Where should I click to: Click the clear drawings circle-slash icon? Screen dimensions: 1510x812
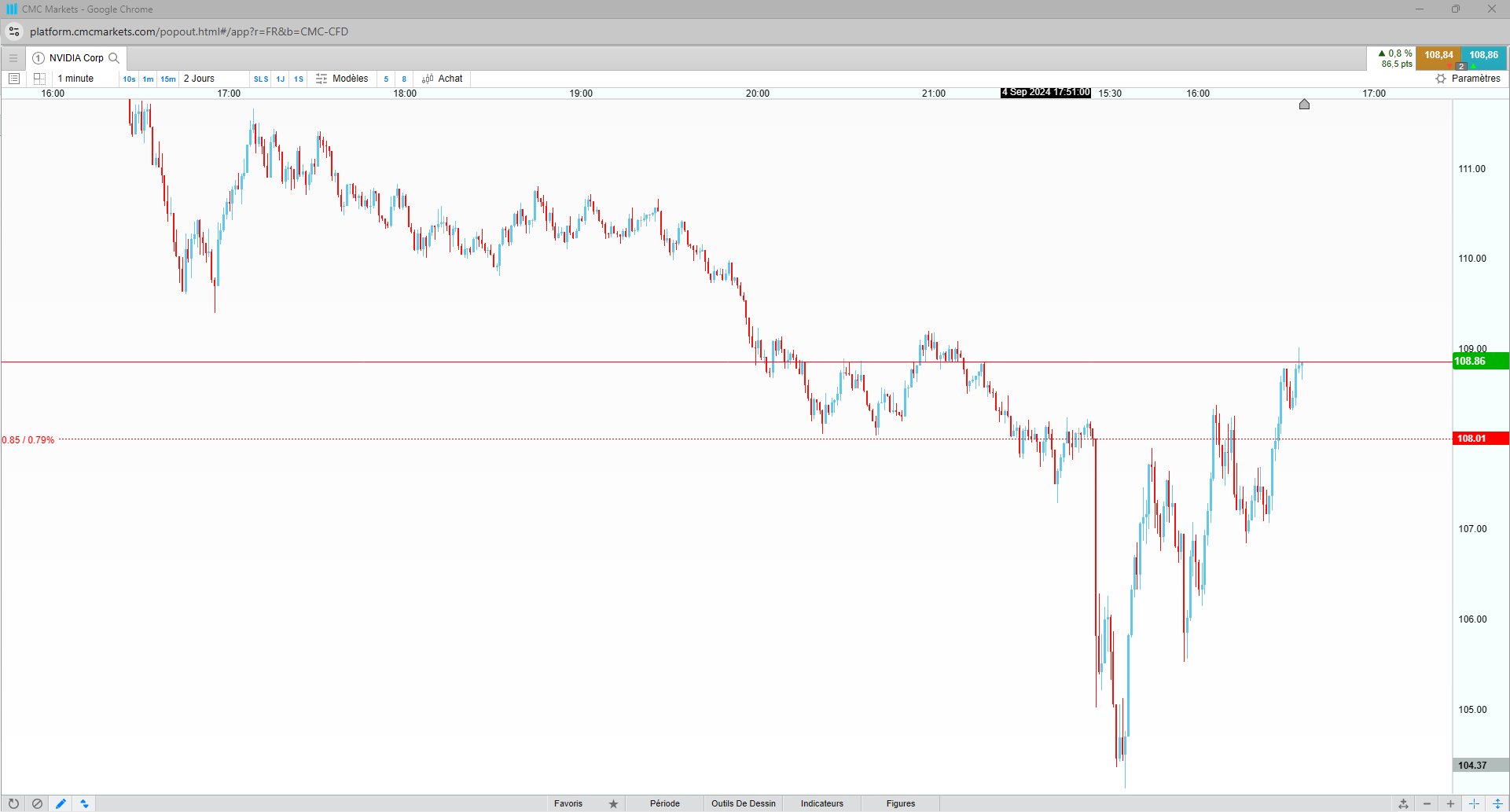click(37, 803)
